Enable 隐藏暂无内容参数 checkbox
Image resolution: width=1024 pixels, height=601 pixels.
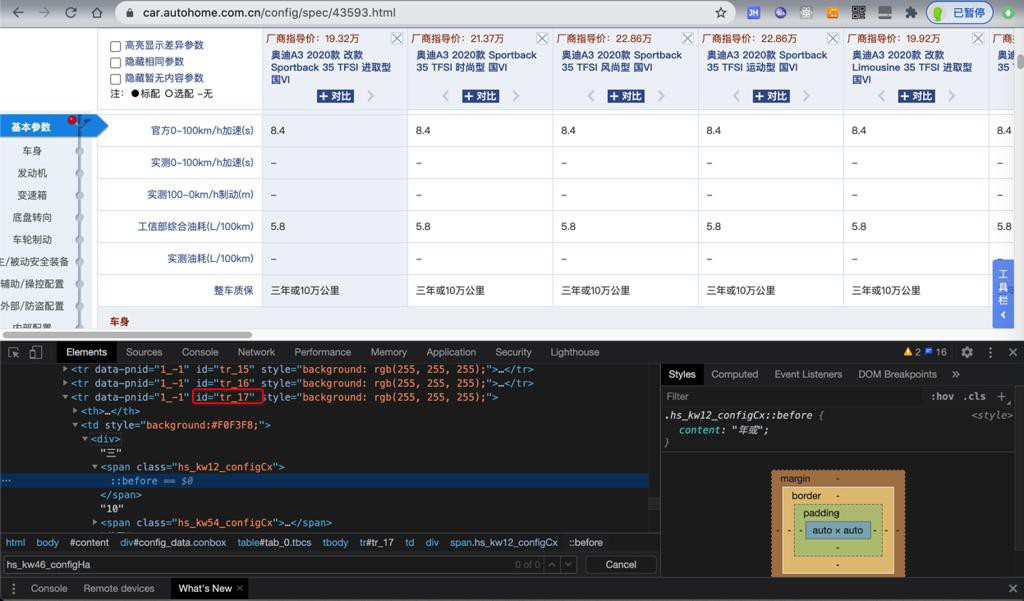tap(115, 78)
